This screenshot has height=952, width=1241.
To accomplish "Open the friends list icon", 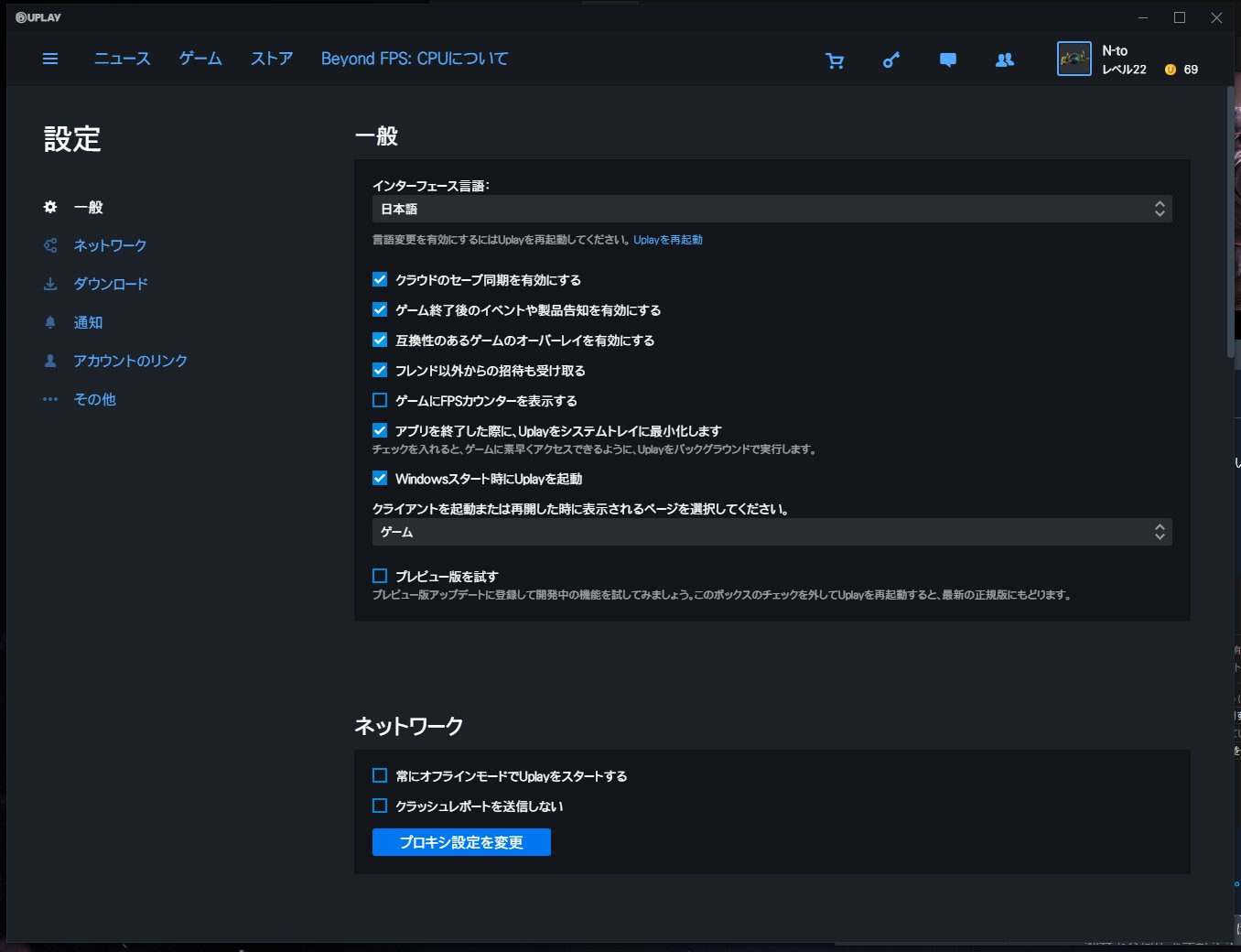I will [1005, 60].
